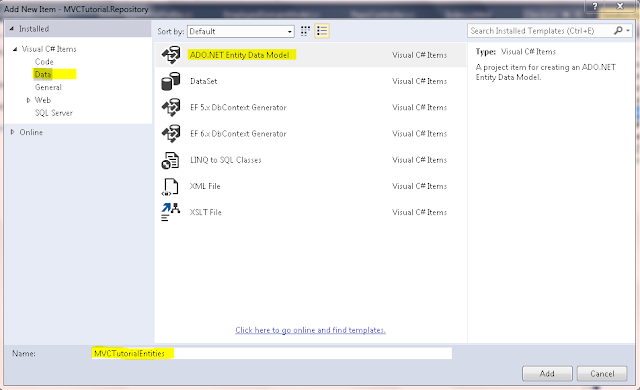The height and width of the screenshot is (390, 640).
Task: Open the search options dropdown arrow
Action: (x=628, y=31)
